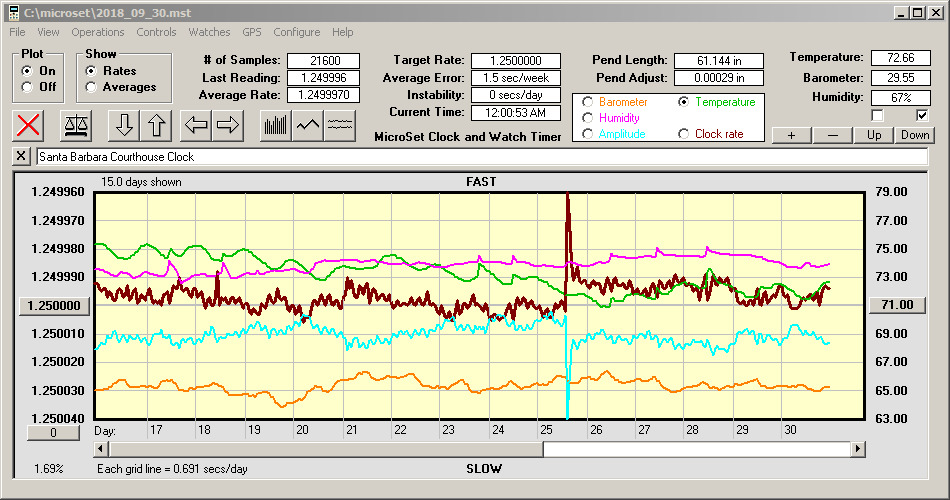Click the Barometer value field
This screenshot has height=500, width=950.
pyautogui.click(x=900, y=78)
